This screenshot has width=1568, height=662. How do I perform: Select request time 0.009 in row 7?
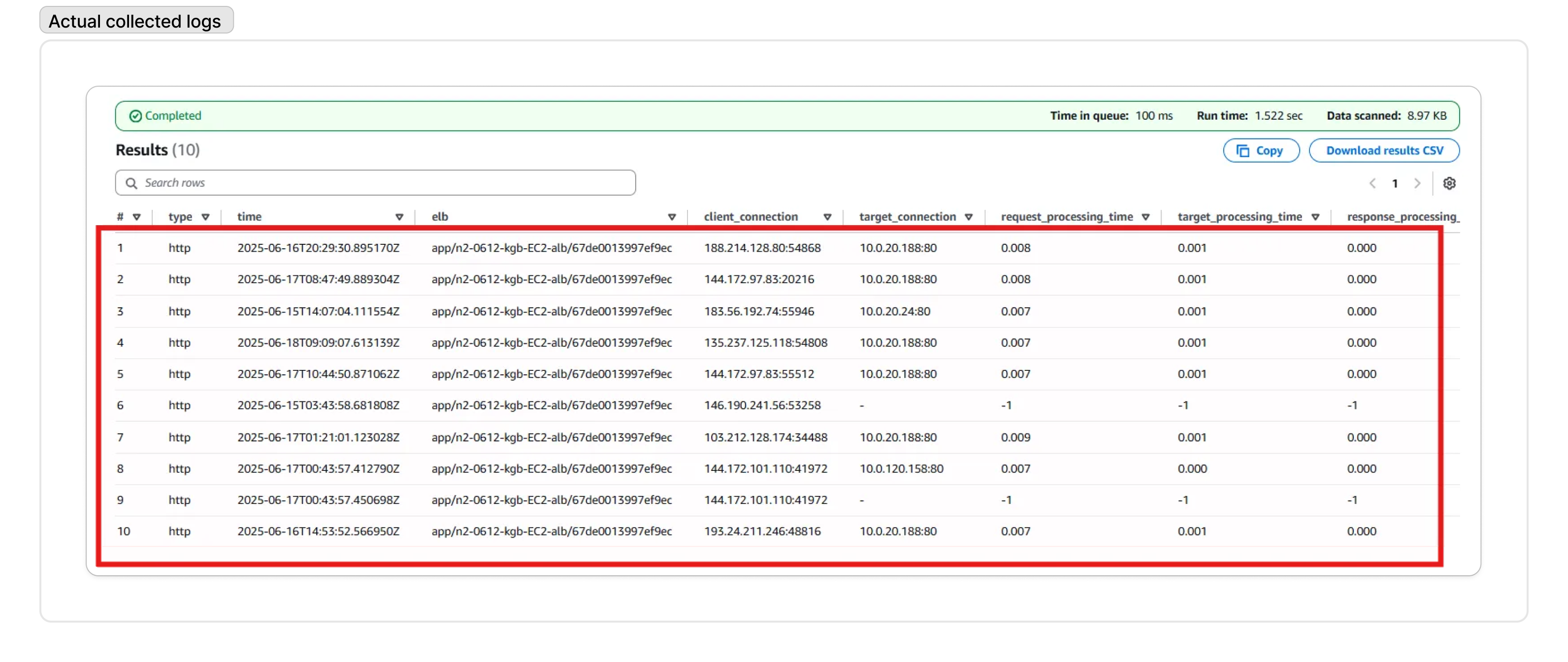(1015, 437)
